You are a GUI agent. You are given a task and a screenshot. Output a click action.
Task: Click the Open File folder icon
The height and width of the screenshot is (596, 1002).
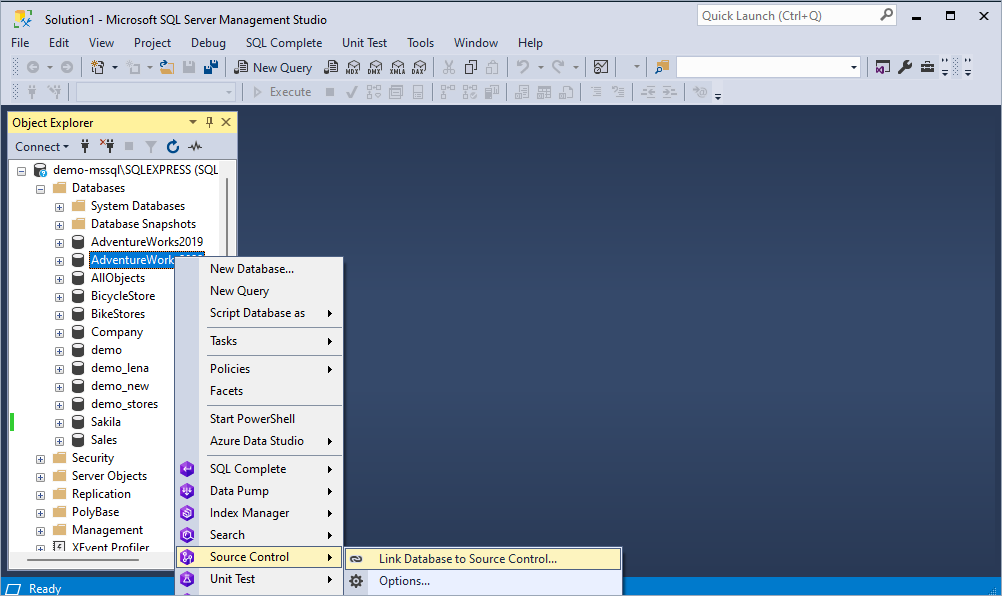(x=167, y=67)
